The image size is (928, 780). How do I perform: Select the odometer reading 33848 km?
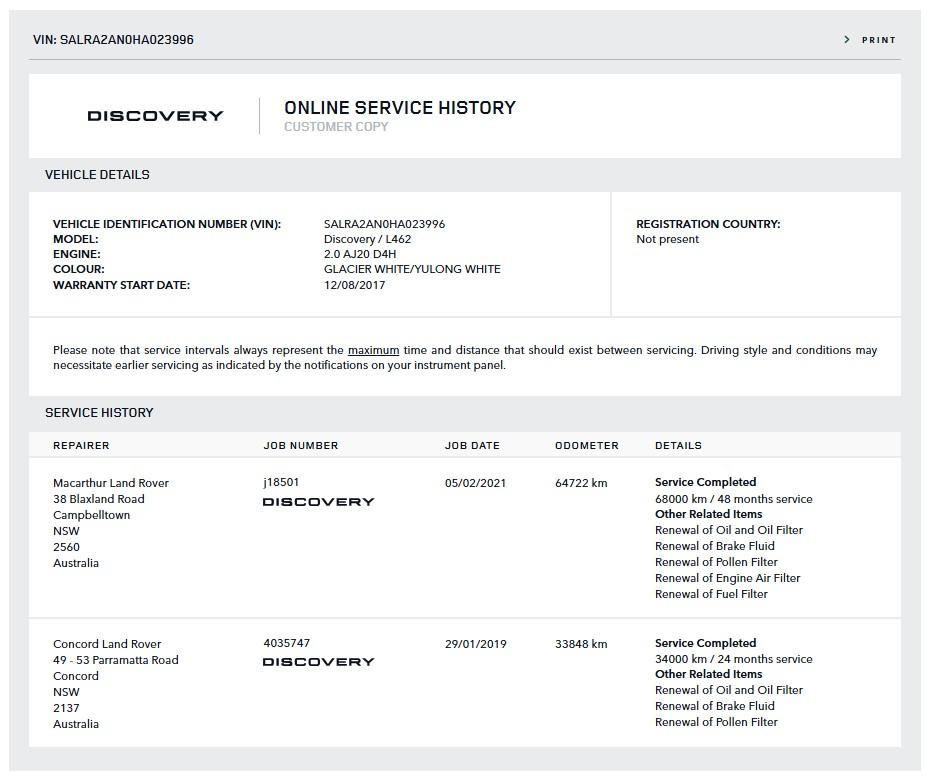tap(581, 644)
